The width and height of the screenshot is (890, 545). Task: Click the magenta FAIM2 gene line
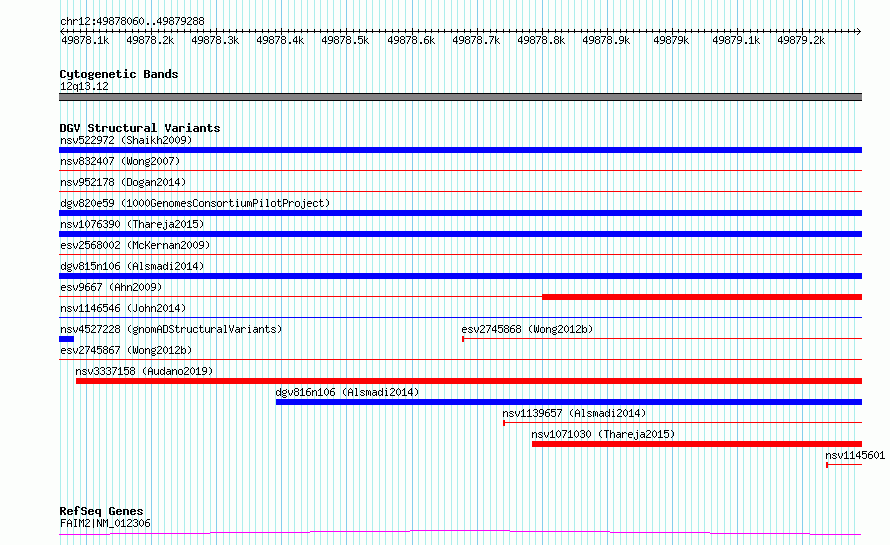[x=460, y=533]
